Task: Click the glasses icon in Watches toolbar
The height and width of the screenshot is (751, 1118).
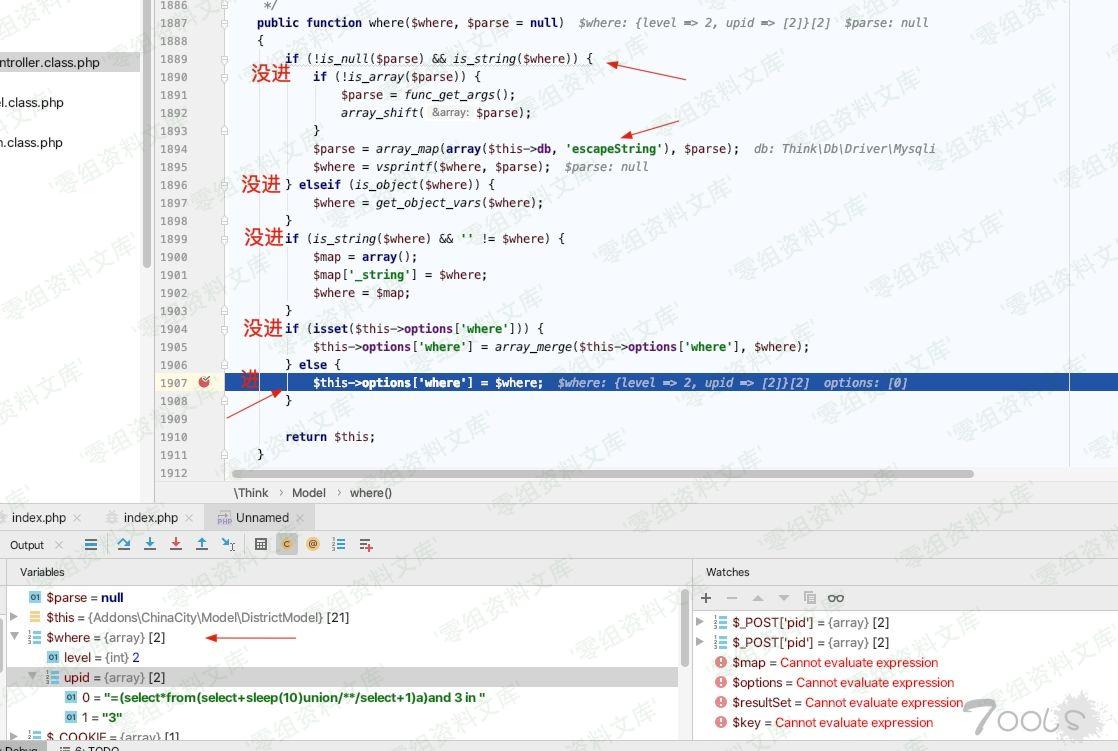Action: coord(836,598)
